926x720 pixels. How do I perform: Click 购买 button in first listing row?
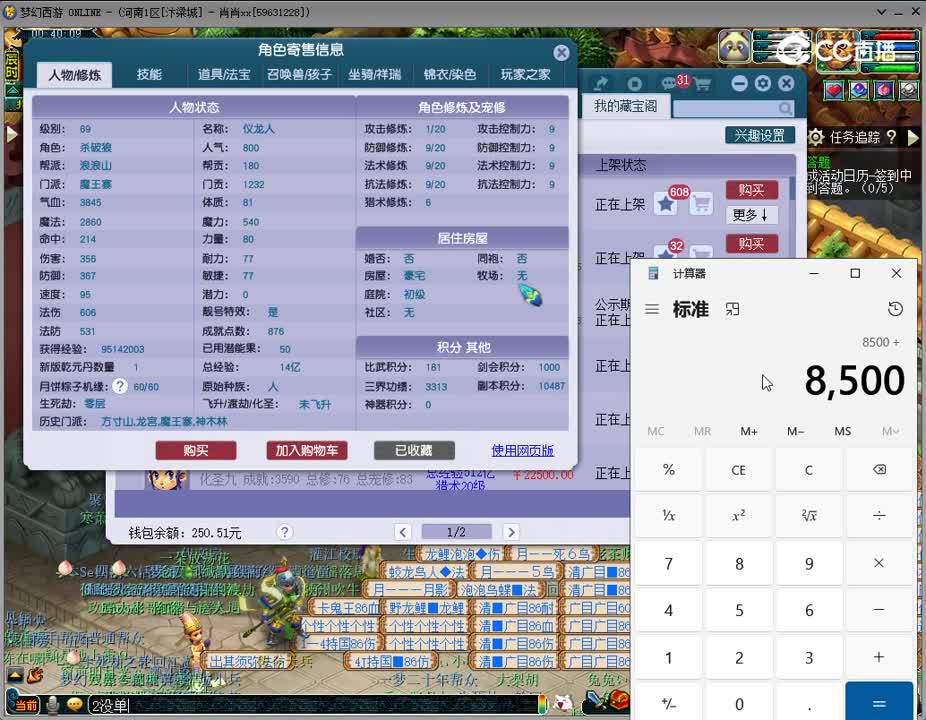[x=751, y=190]
